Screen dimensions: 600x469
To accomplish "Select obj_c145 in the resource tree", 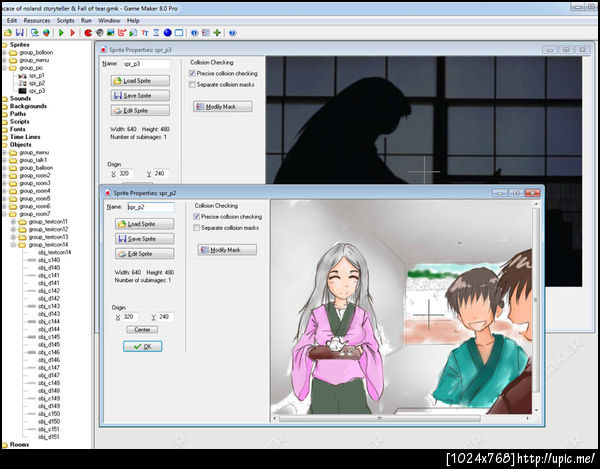I will point(49,337).
